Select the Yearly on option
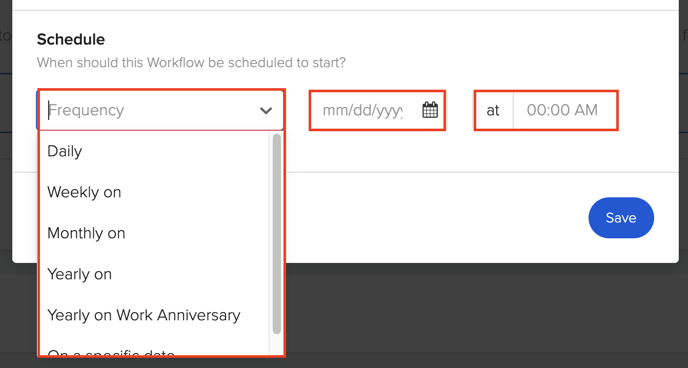Viewport: 688px width, 368px height. [154, 274]
